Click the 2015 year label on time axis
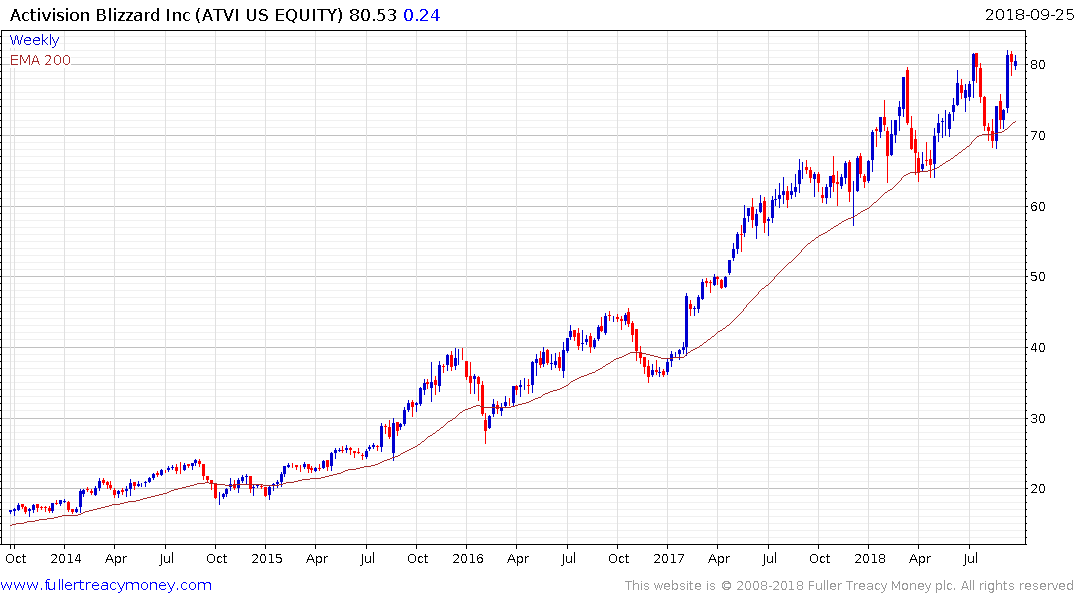 pos(267,558)
